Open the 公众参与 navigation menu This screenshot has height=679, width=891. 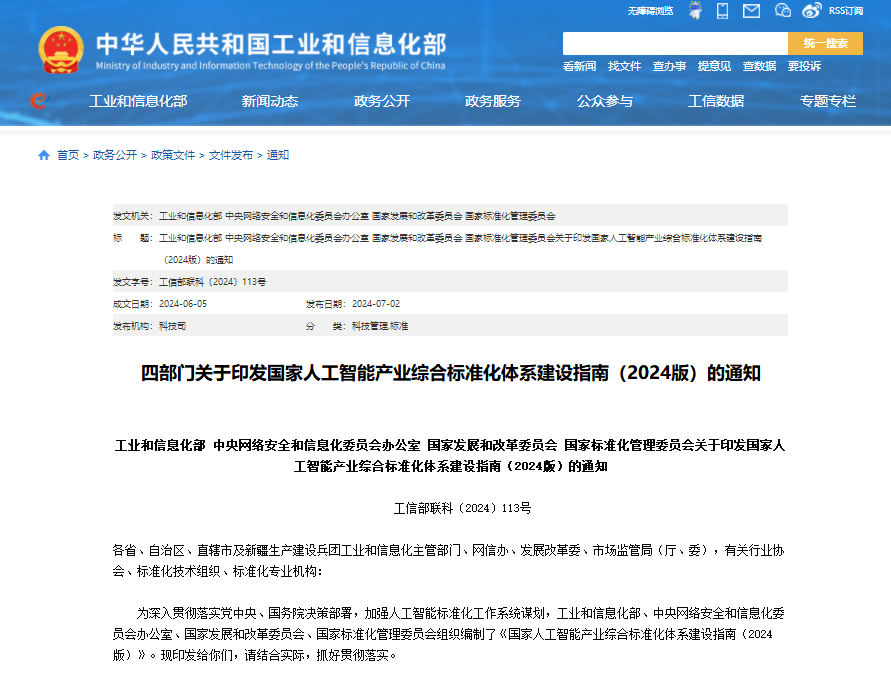point(605,101)
